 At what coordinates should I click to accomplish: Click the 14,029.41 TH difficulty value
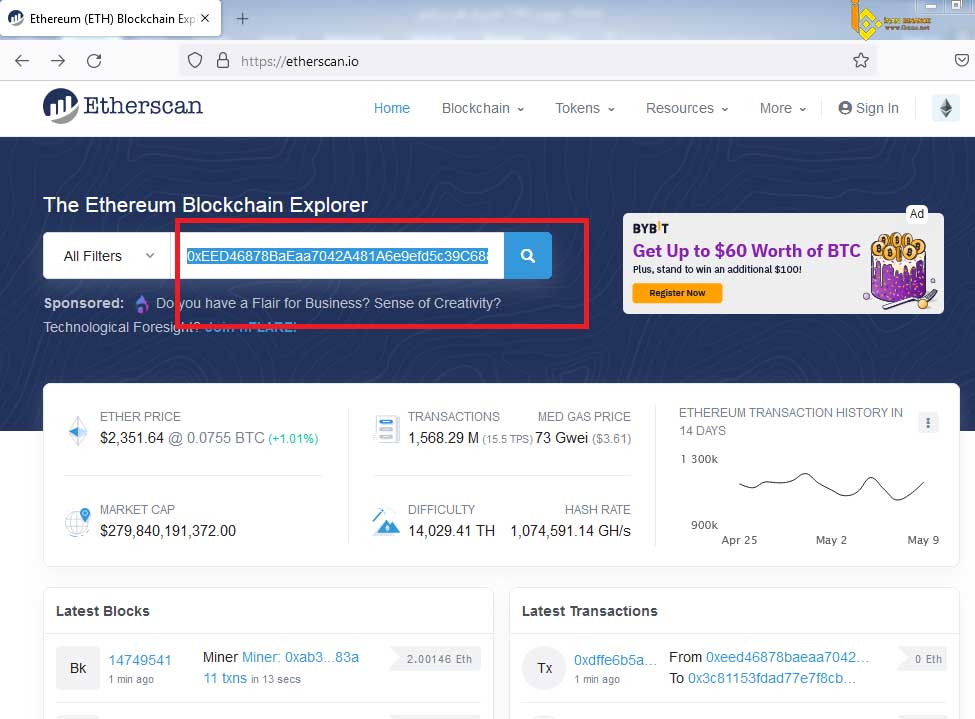[x=451, y=531]
